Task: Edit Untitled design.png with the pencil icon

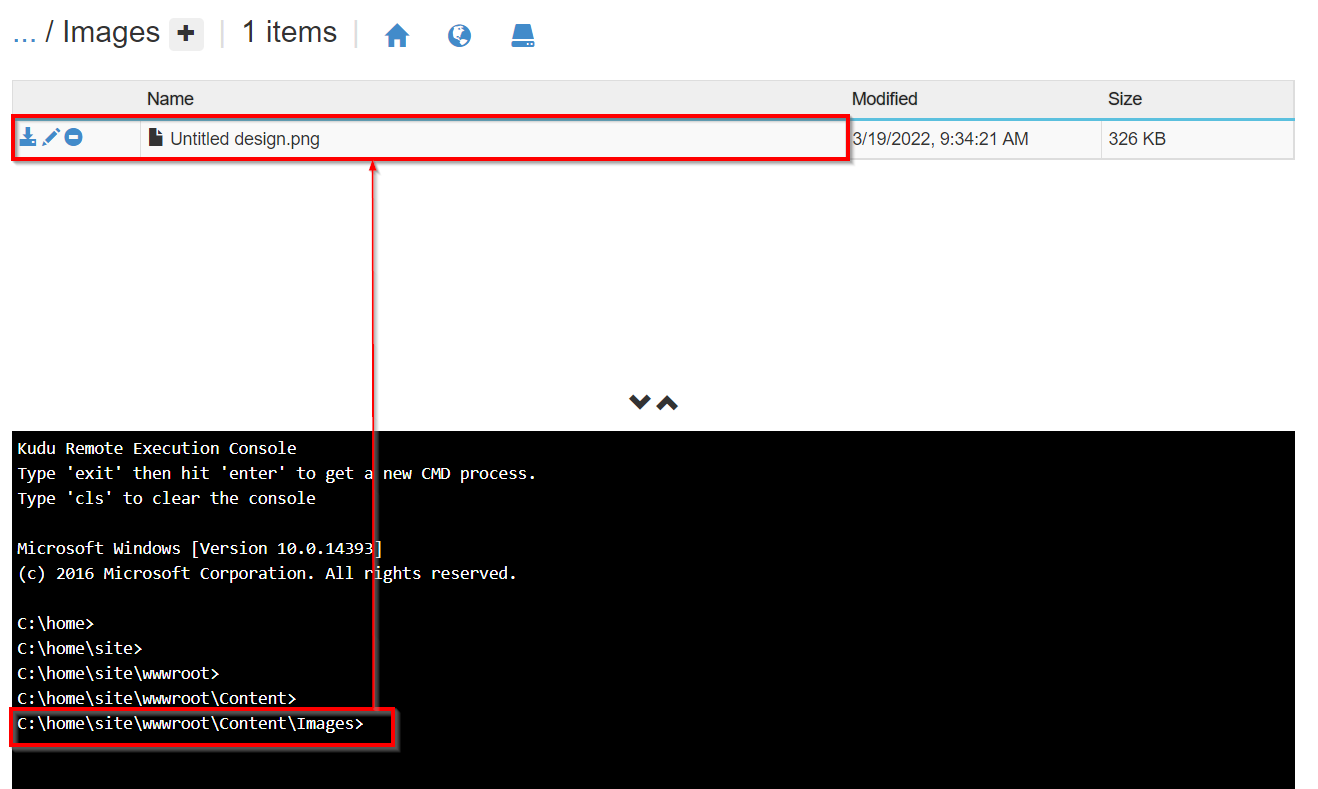Action: pos(51,137)
